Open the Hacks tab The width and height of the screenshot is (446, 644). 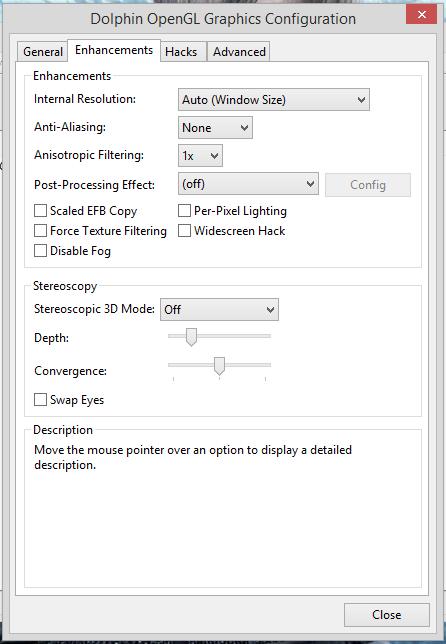pos(183,52)
